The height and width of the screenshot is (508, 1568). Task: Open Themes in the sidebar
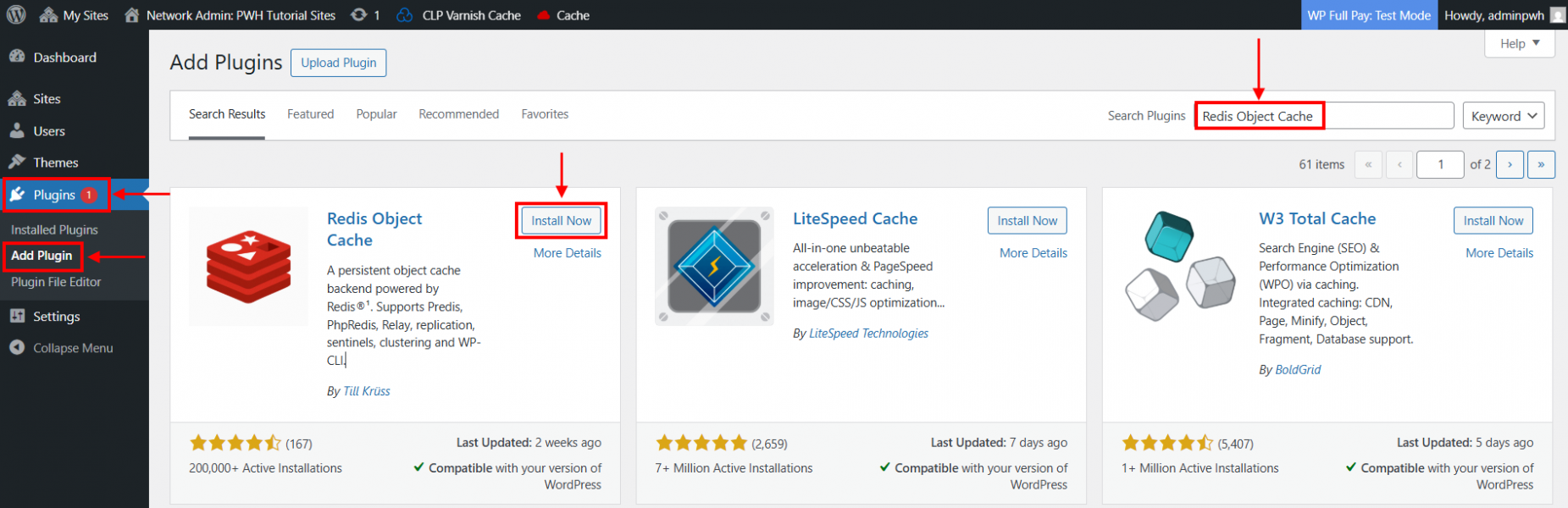click(x=56, y=163)
